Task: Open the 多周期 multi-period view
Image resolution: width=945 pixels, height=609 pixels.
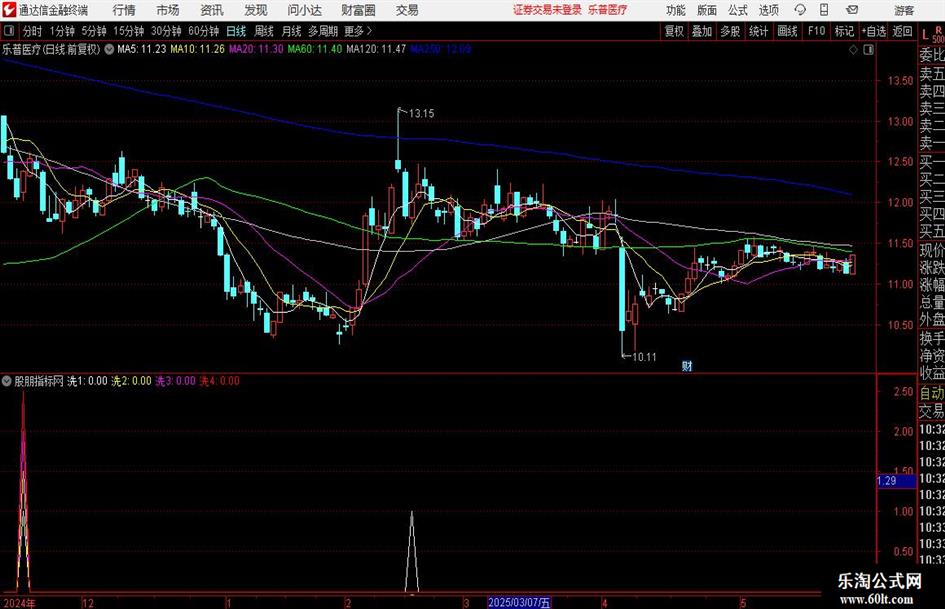Action: click(323, 31)
